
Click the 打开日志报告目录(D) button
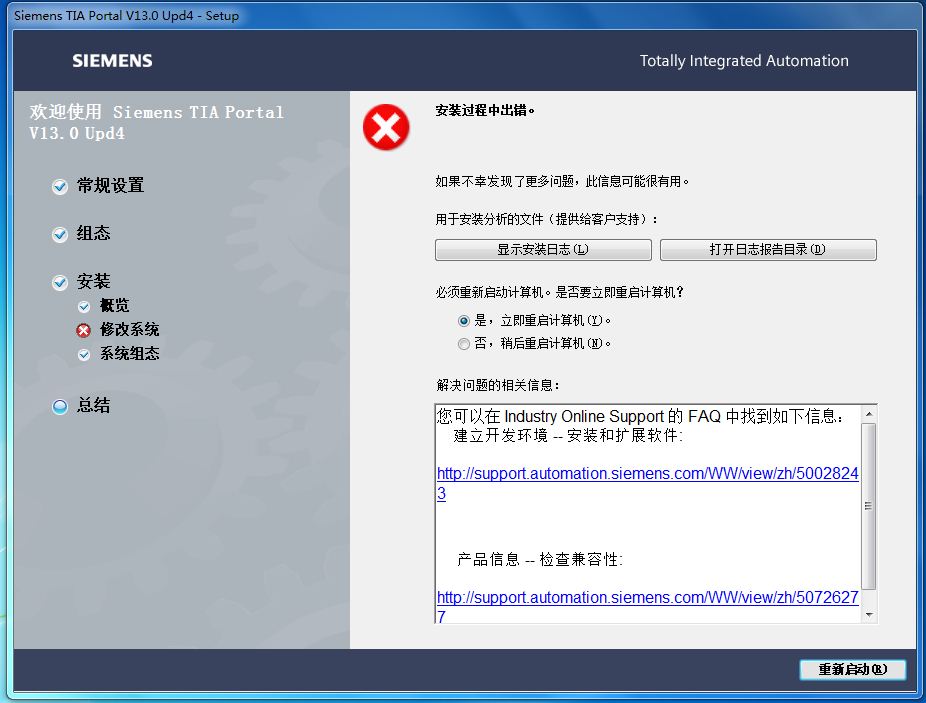click(768, 249)
